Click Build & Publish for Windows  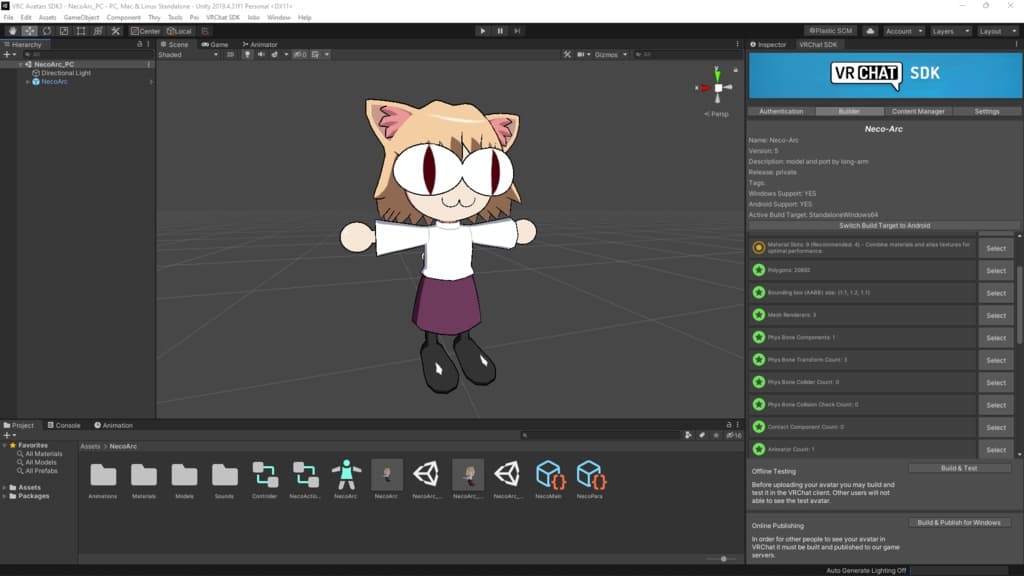(x=958, y=523)
